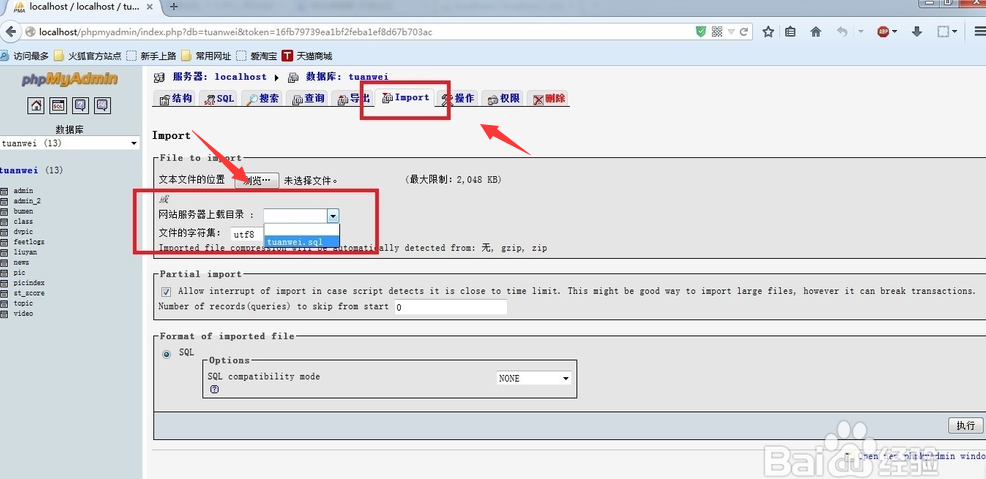Toggle the Allow interrupt of import checkbox

[166, 291]
